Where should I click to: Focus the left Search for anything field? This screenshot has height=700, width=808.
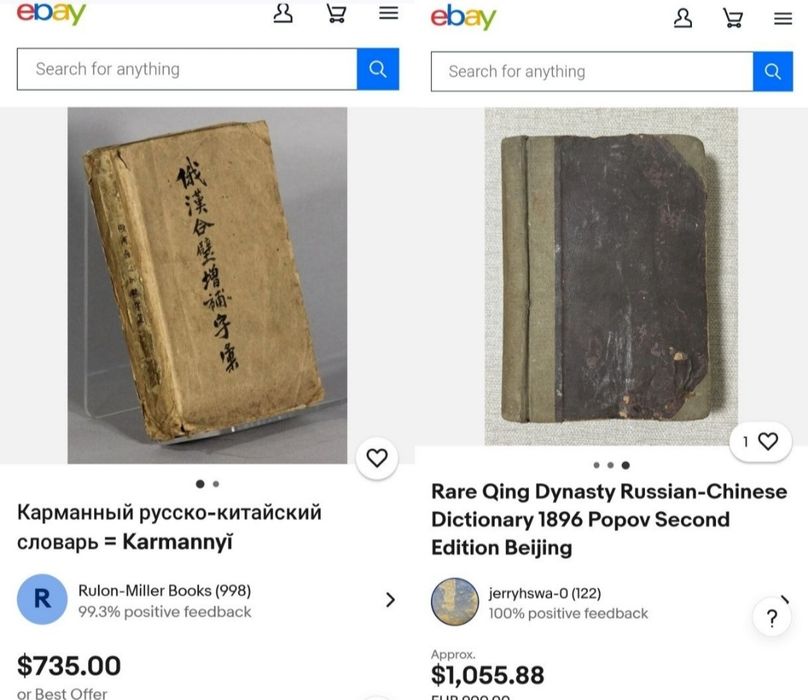187,69
